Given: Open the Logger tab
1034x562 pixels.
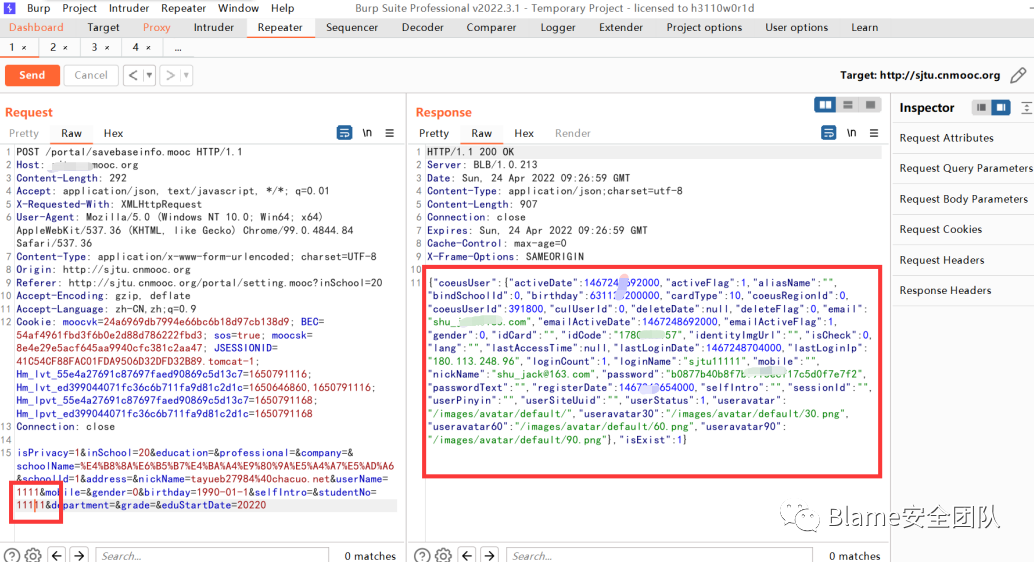Looking at the screenshot, I should [x=558, y=27].
